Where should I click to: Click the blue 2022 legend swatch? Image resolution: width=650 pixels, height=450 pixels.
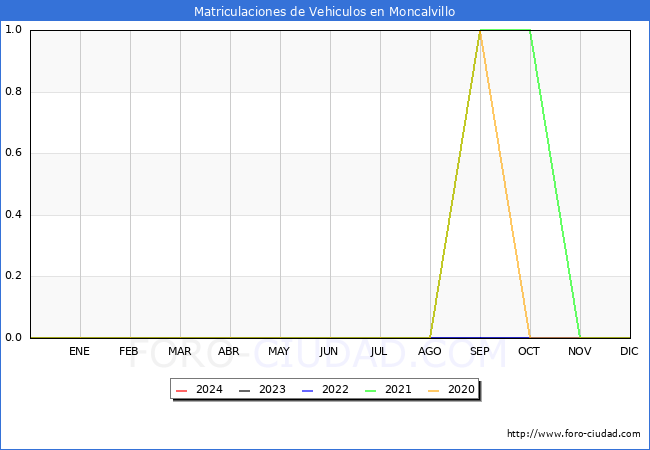(308, 390)
